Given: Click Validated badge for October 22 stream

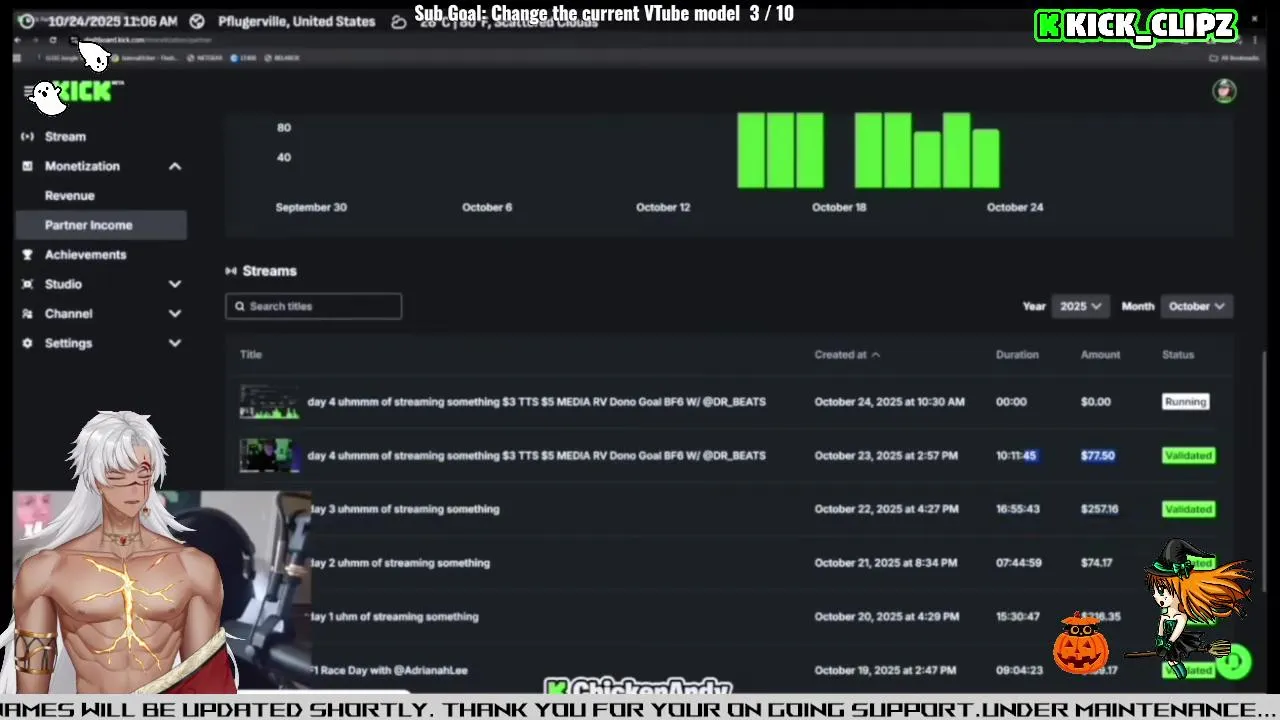Looking at the screenshot, I should pos(1188,509).
